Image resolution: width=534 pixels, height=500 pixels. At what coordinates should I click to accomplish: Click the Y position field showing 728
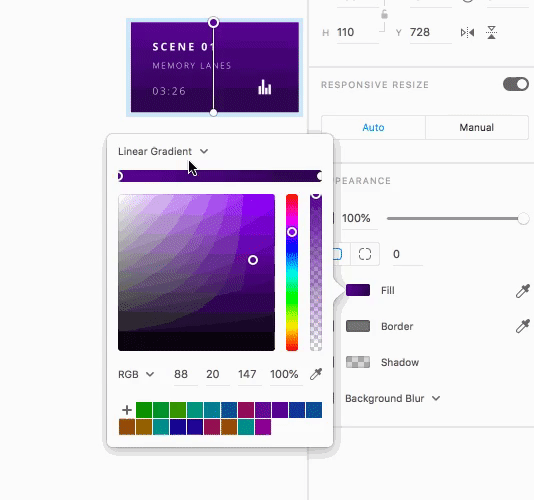coord(430,33)
